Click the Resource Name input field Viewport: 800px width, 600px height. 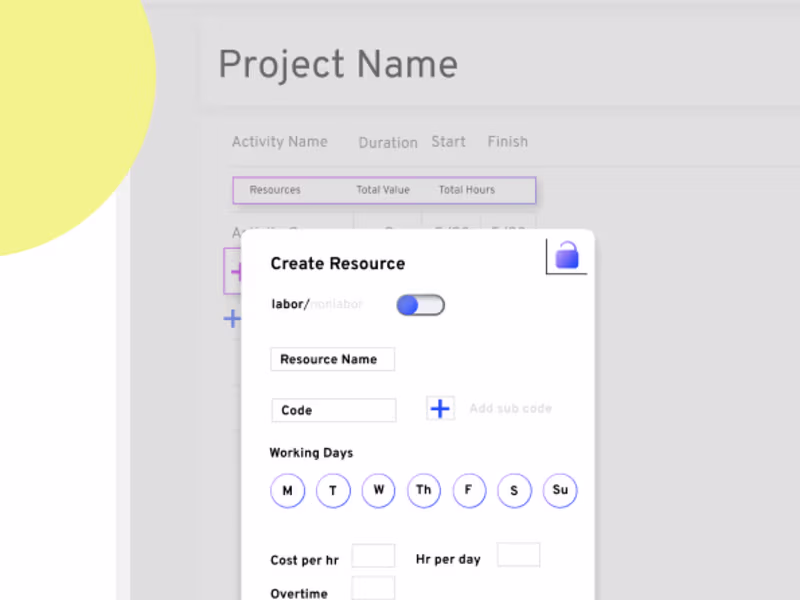(332, 359)
